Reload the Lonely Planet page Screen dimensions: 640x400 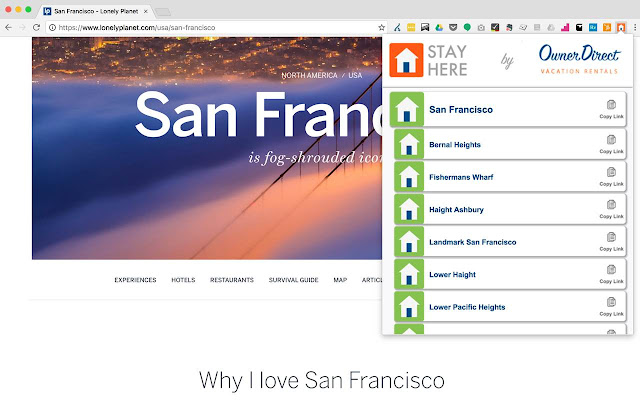[x=36, y=27]
